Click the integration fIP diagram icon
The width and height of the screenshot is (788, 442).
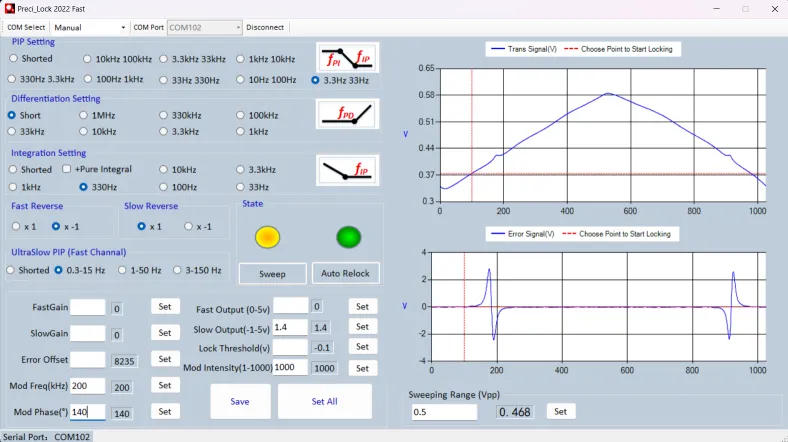pyautogui.click(x=346, y=170)
